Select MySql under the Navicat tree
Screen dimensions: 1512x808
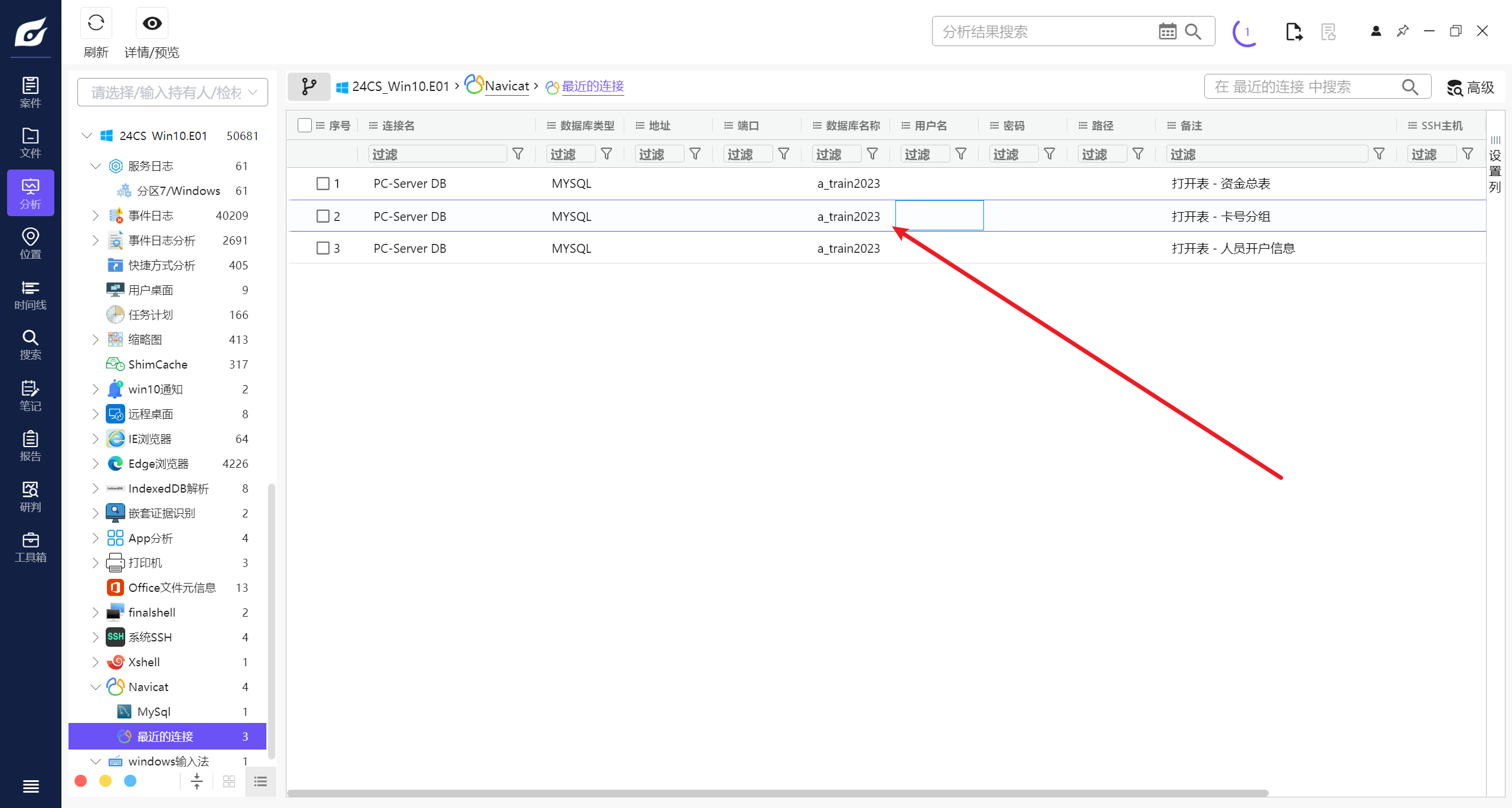pos(154,712)
